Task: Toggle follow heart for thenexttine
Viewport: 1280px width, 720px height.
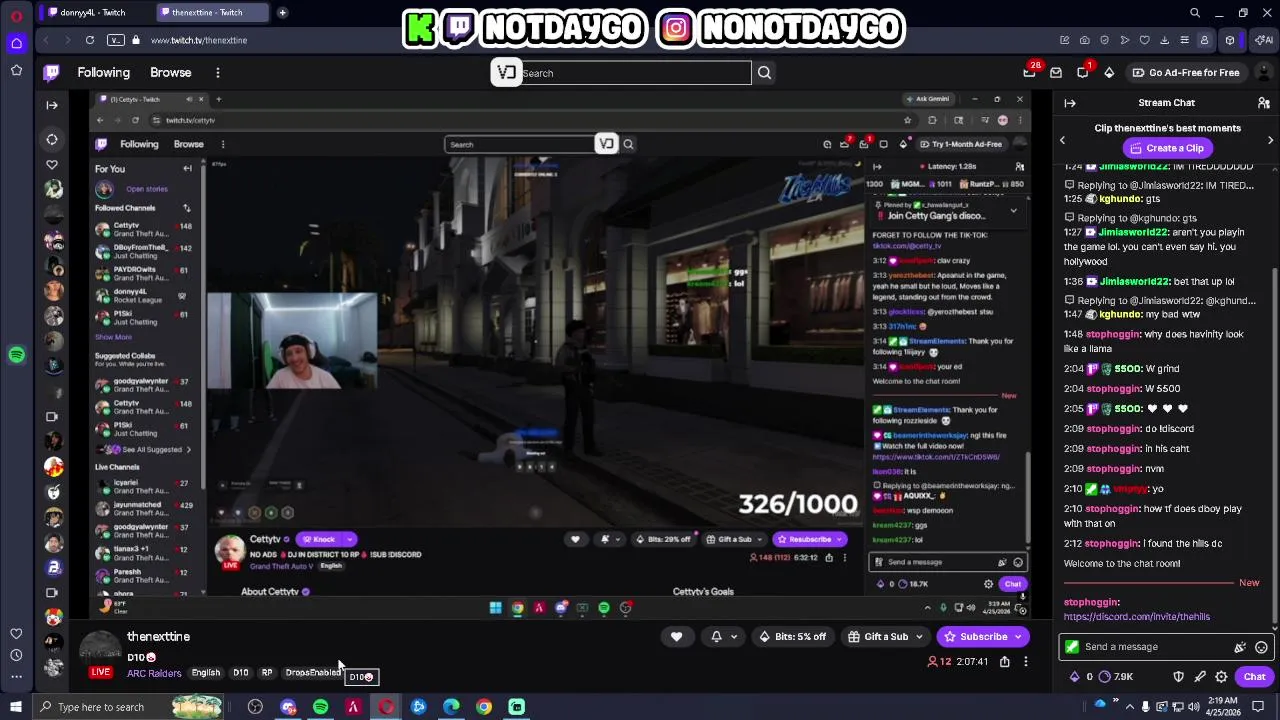Action: click(x=676, y=637)
